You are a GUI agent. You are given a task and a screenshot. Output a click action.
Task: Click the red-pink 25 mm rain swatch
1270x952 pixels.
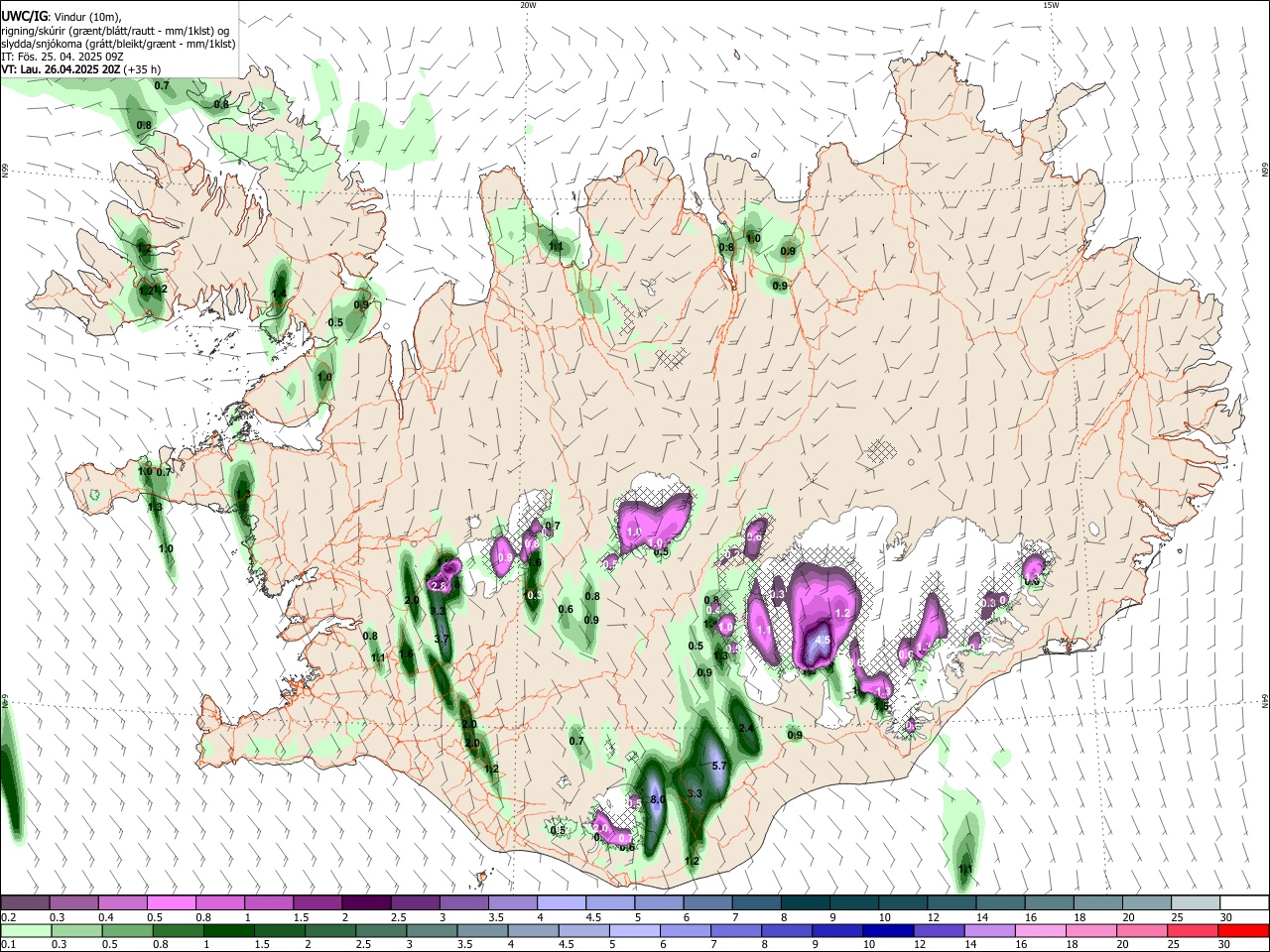point(1191,931)
